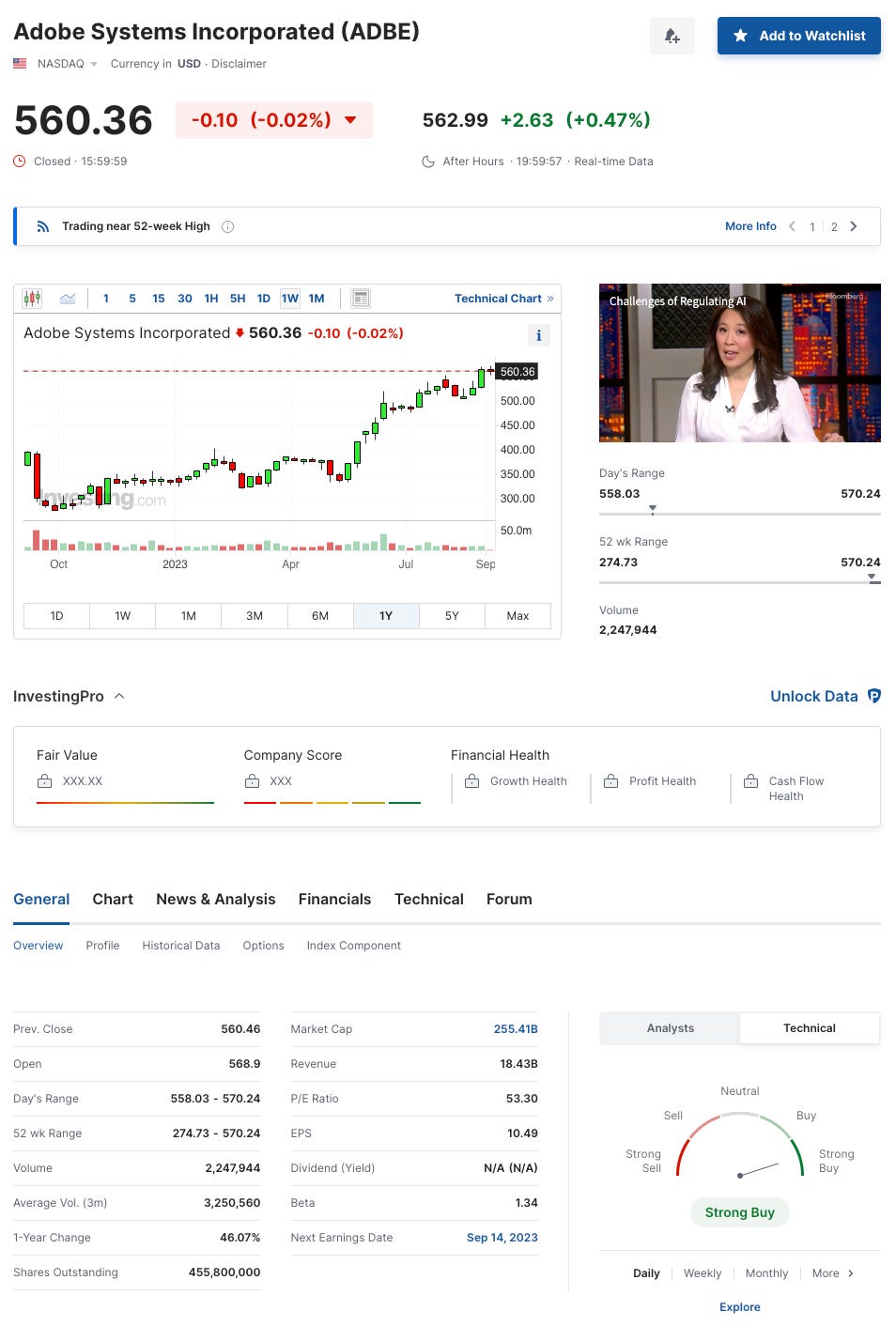Open Technical Chart link arrow

[550, 299]
